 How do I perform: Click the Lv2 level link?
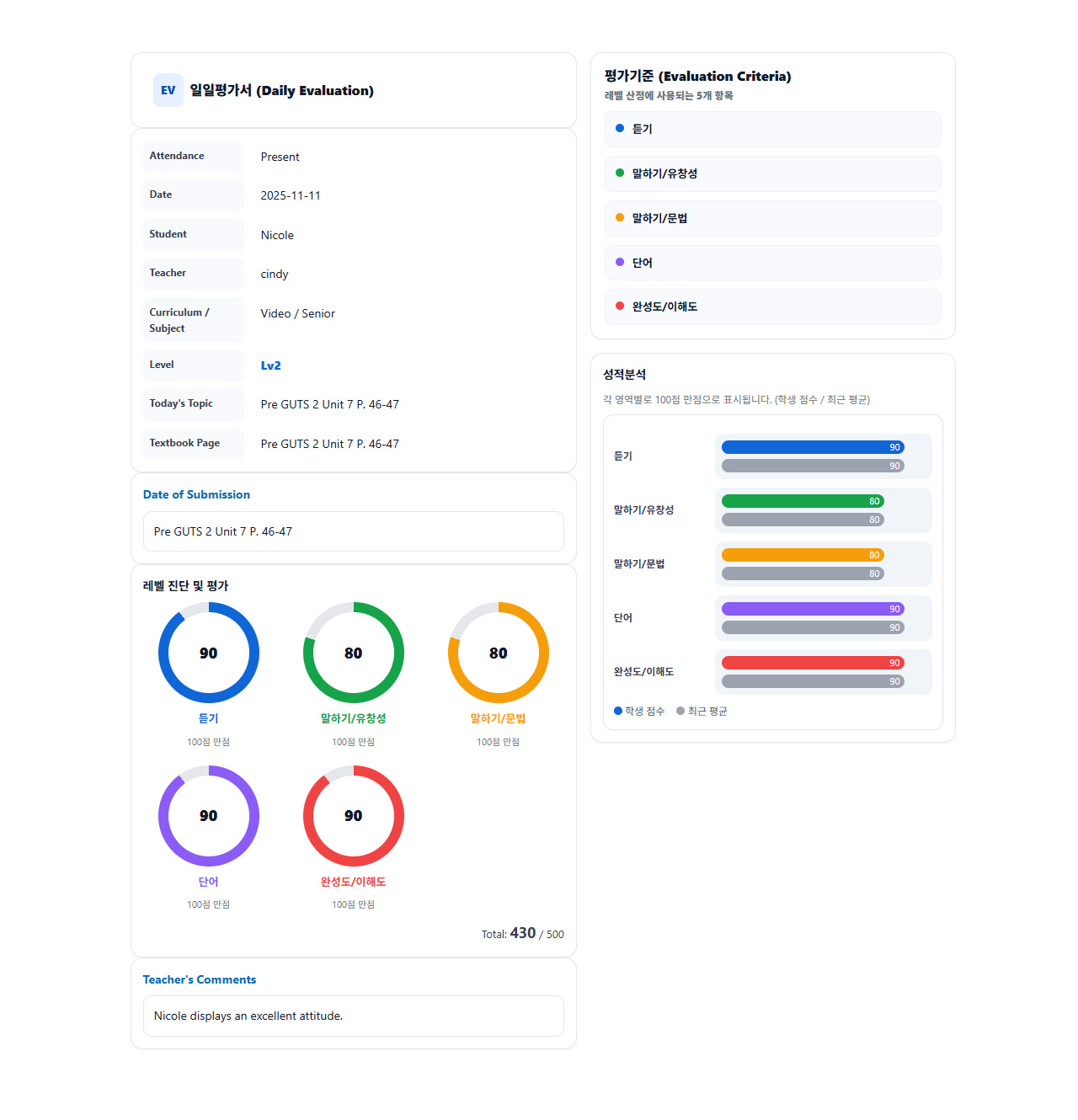(270, 365)
